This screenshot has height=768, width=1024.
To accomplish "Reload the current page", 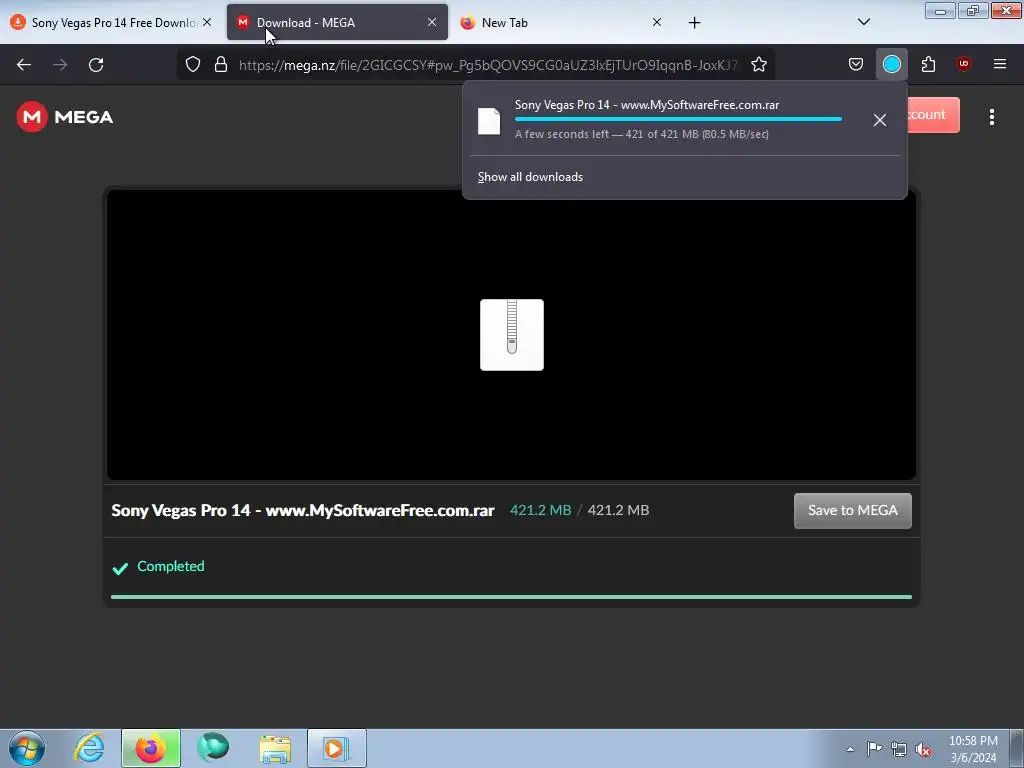I will point(96,65).
